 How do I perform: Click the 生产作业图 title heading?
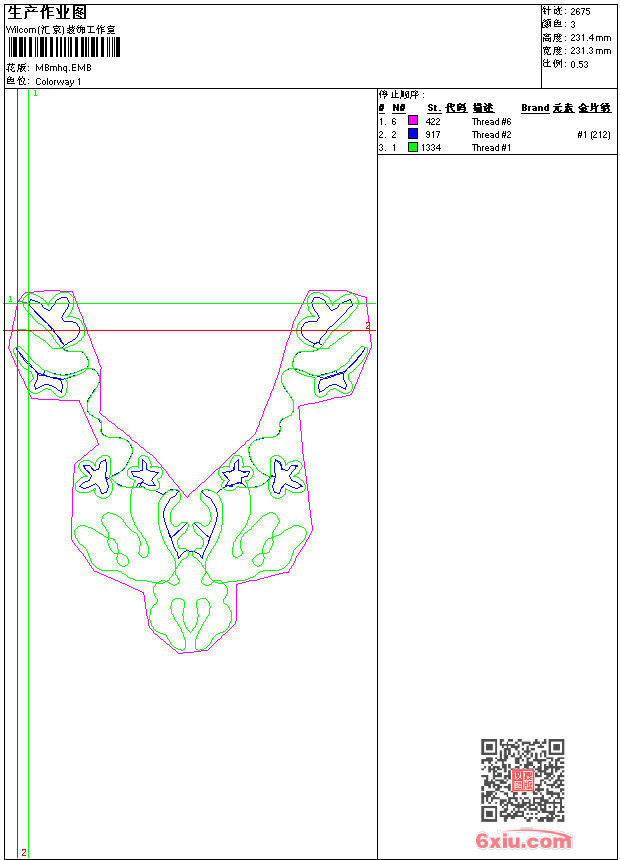[x=47, y=12]
